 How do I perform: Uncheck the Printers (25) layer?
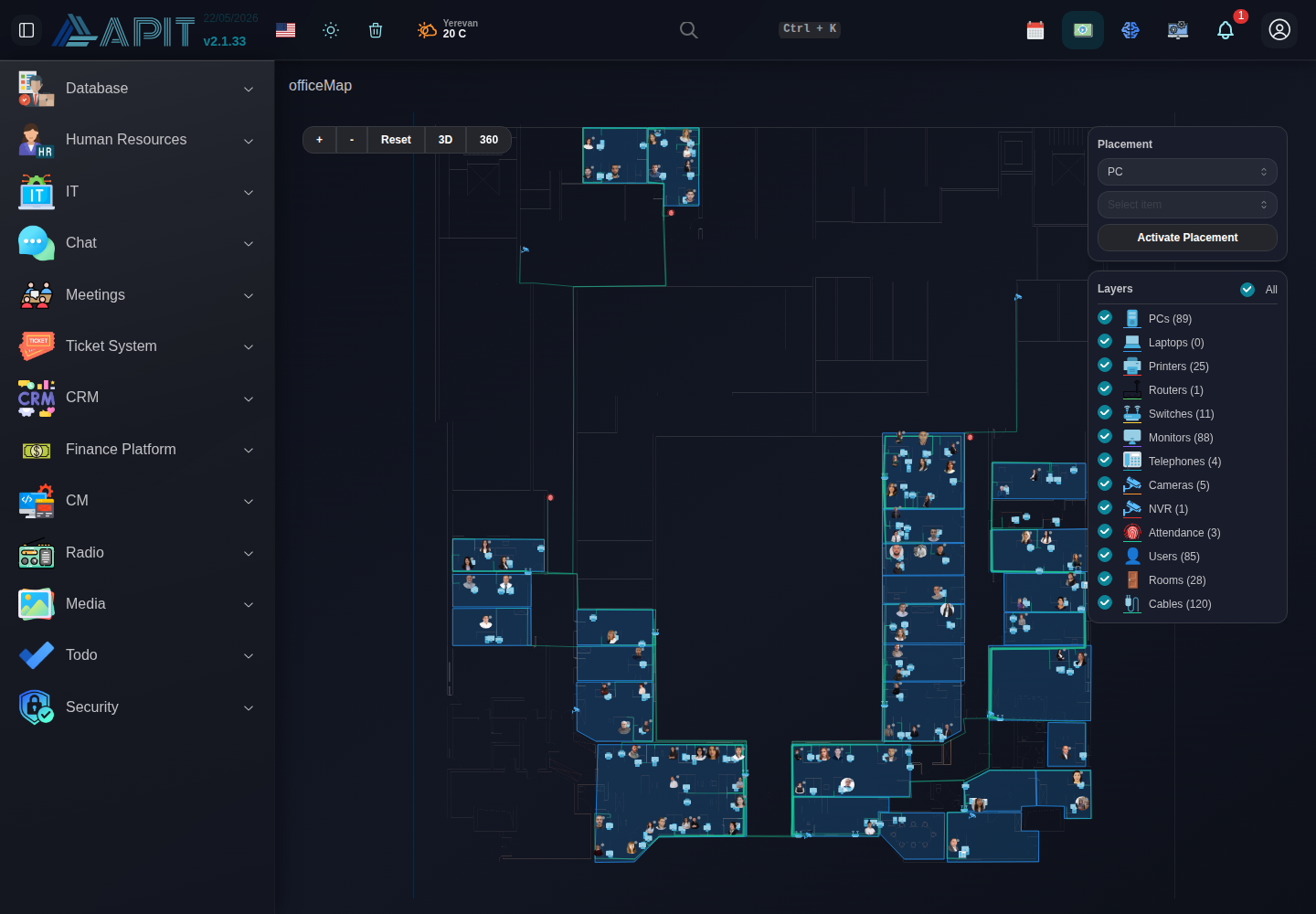point(1105,365)
